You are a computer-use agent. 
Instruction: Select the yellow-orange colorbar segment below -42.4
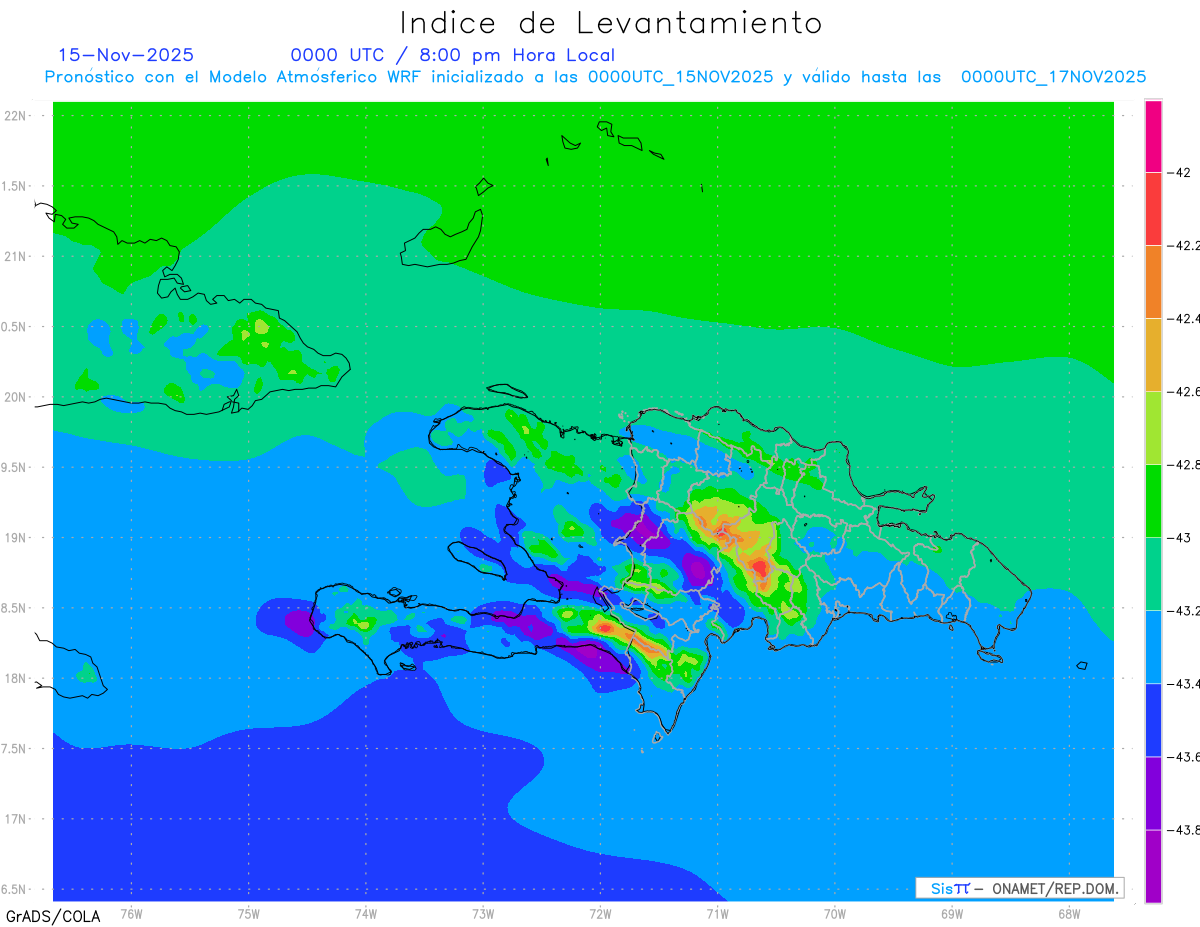pyautogui.click(x=1153, y=354)
